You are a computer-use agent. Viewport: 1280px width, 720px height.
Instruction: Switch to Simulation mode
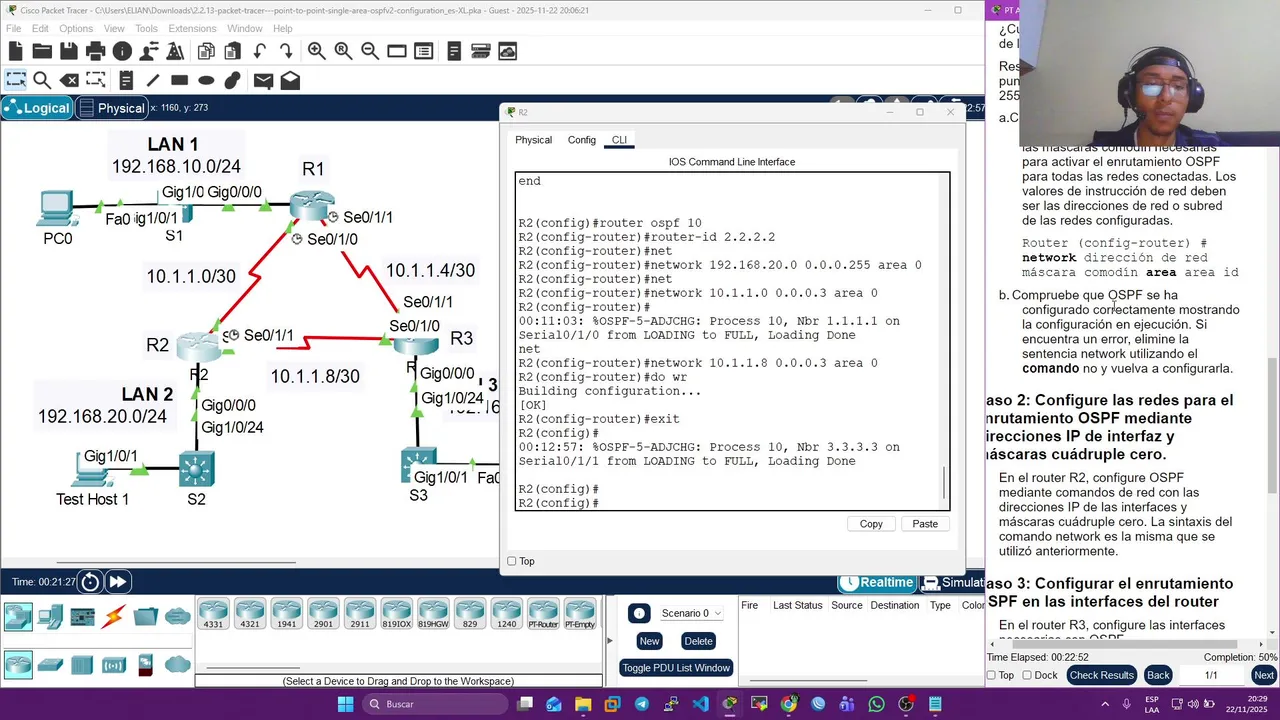[951, 582]
